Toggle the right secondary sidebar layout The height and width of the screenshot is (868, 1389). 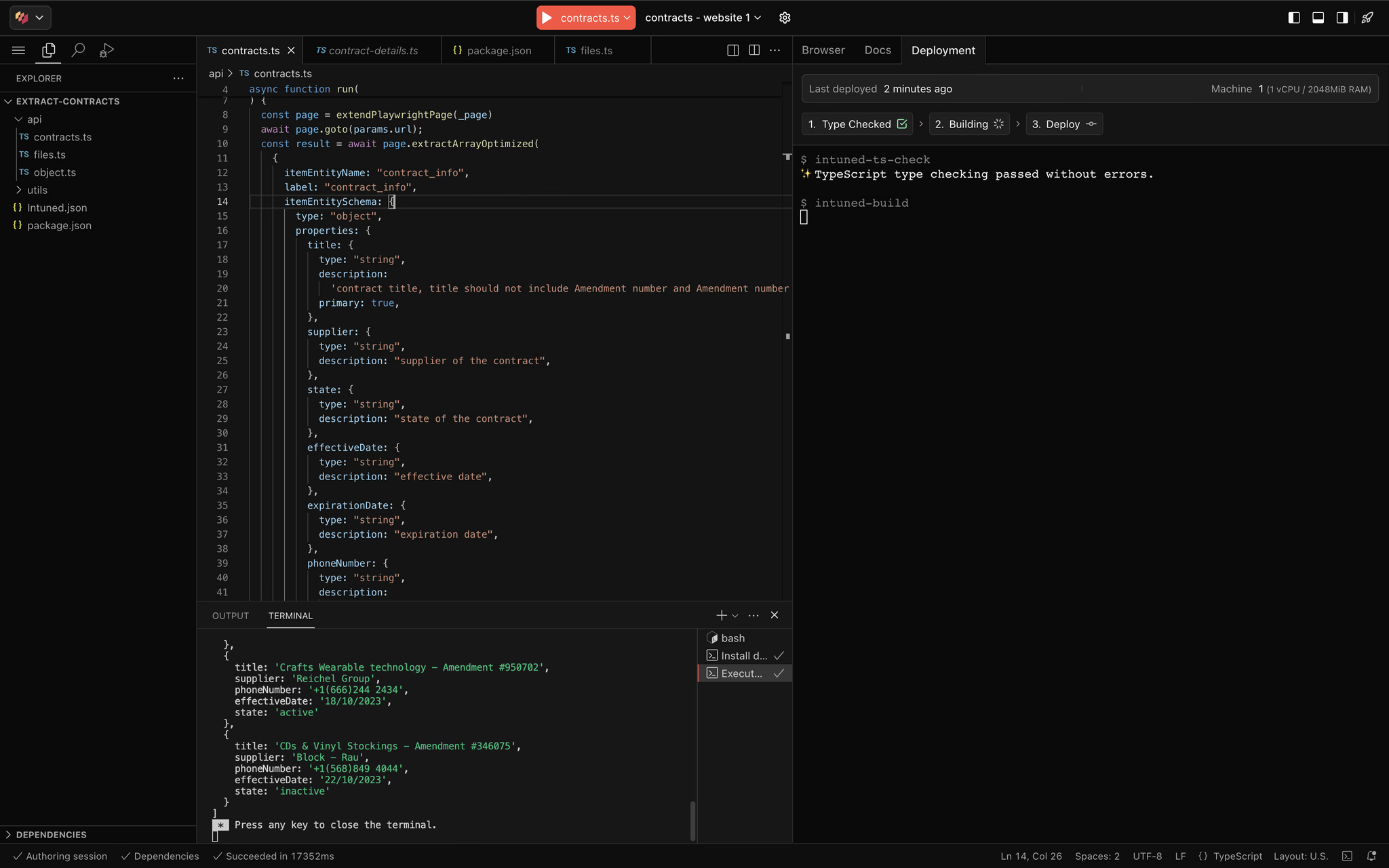[1342, 18]
